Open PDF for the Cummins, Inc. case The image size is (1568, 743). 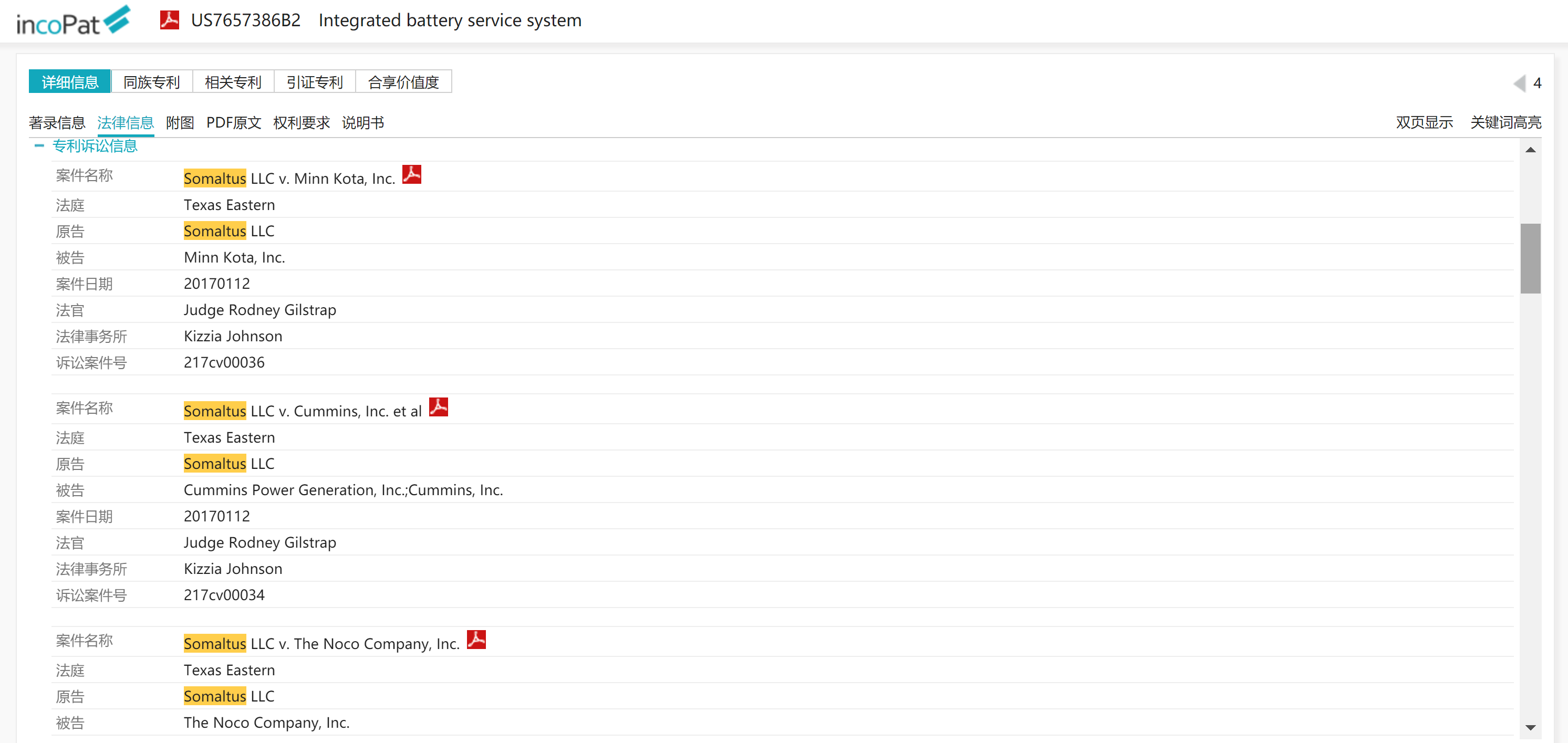click(x=438, y=407)
